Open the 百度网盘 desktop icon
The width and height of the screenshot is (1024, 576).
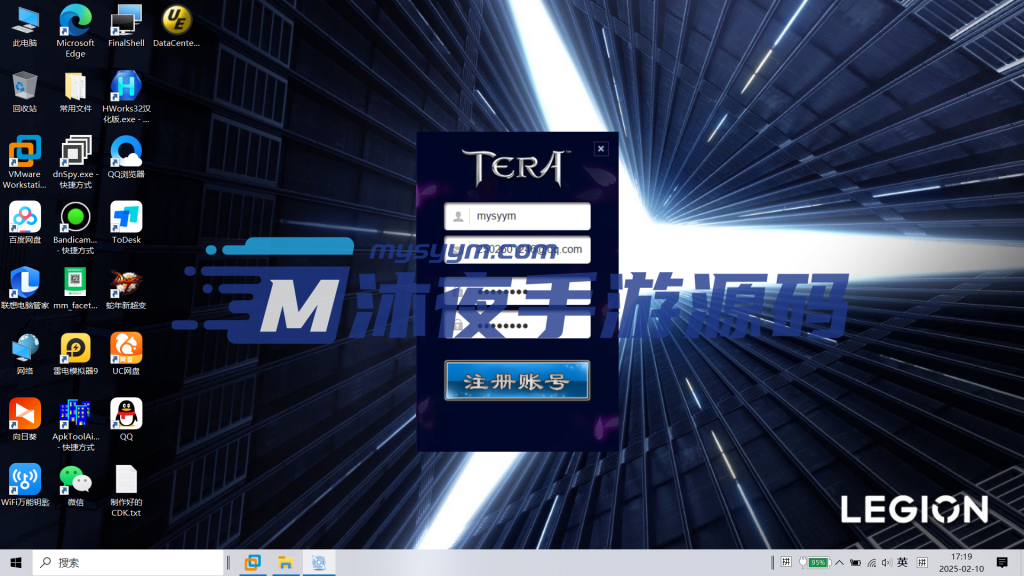tap(25, 217)
